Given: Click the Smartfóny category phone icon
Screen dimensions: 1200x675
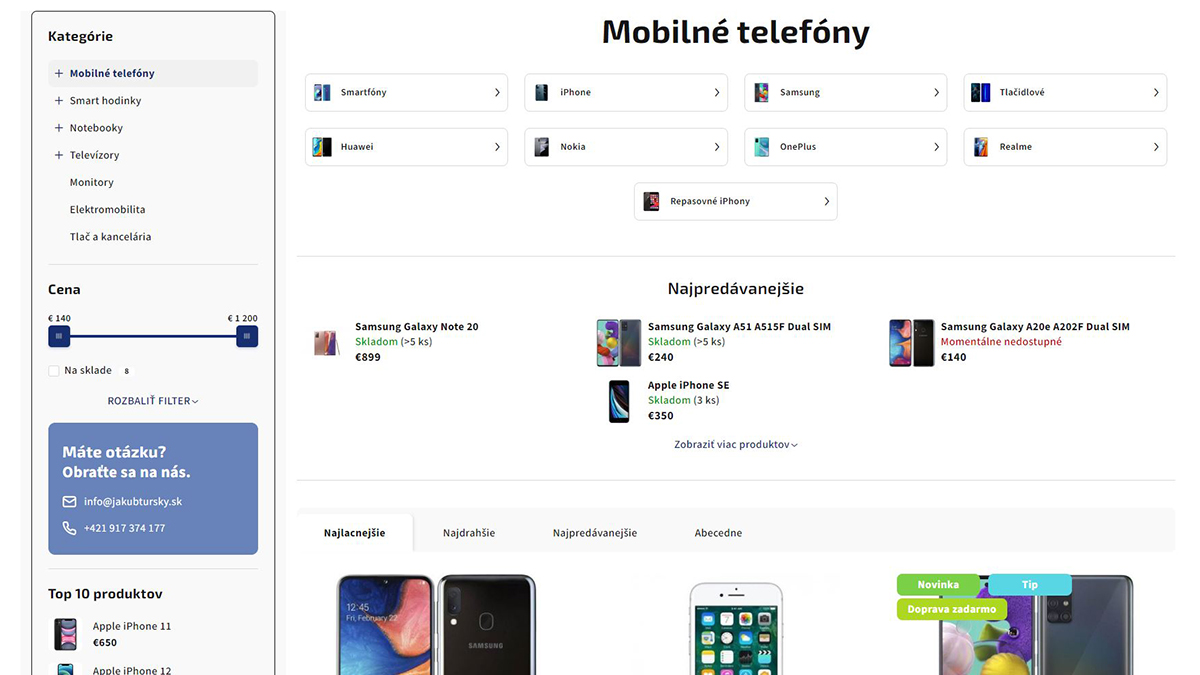Looking at the screenshot, I should 322,92.
